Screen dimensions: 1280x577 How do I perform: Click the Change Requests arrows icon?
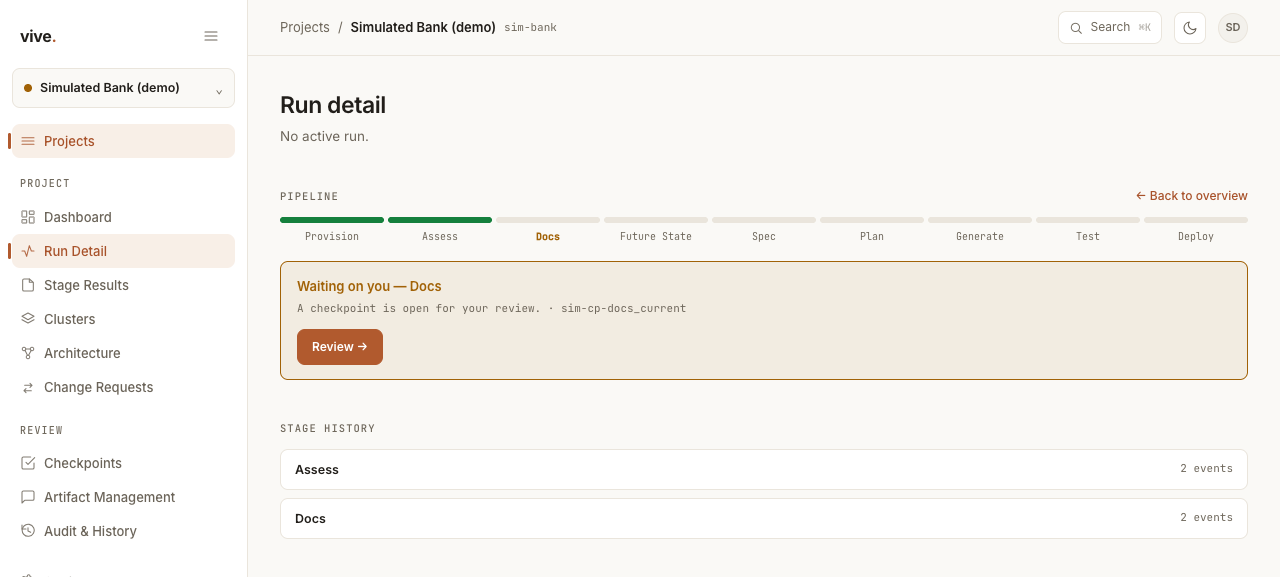(28, 387)
